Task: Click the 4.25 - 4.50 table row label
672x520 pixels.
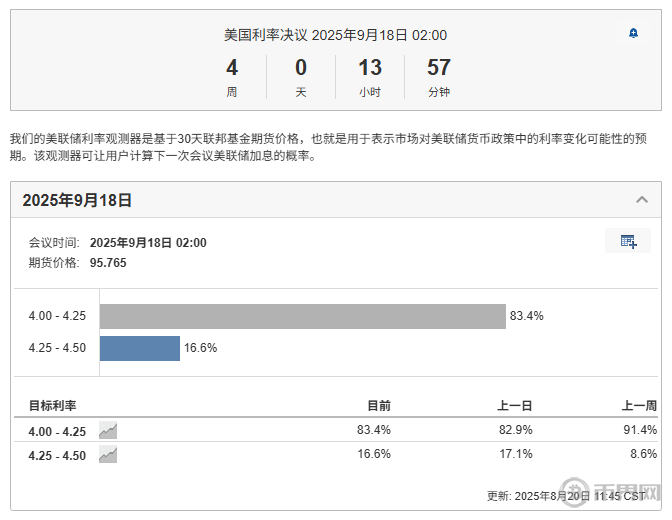Action: [57, 455]
